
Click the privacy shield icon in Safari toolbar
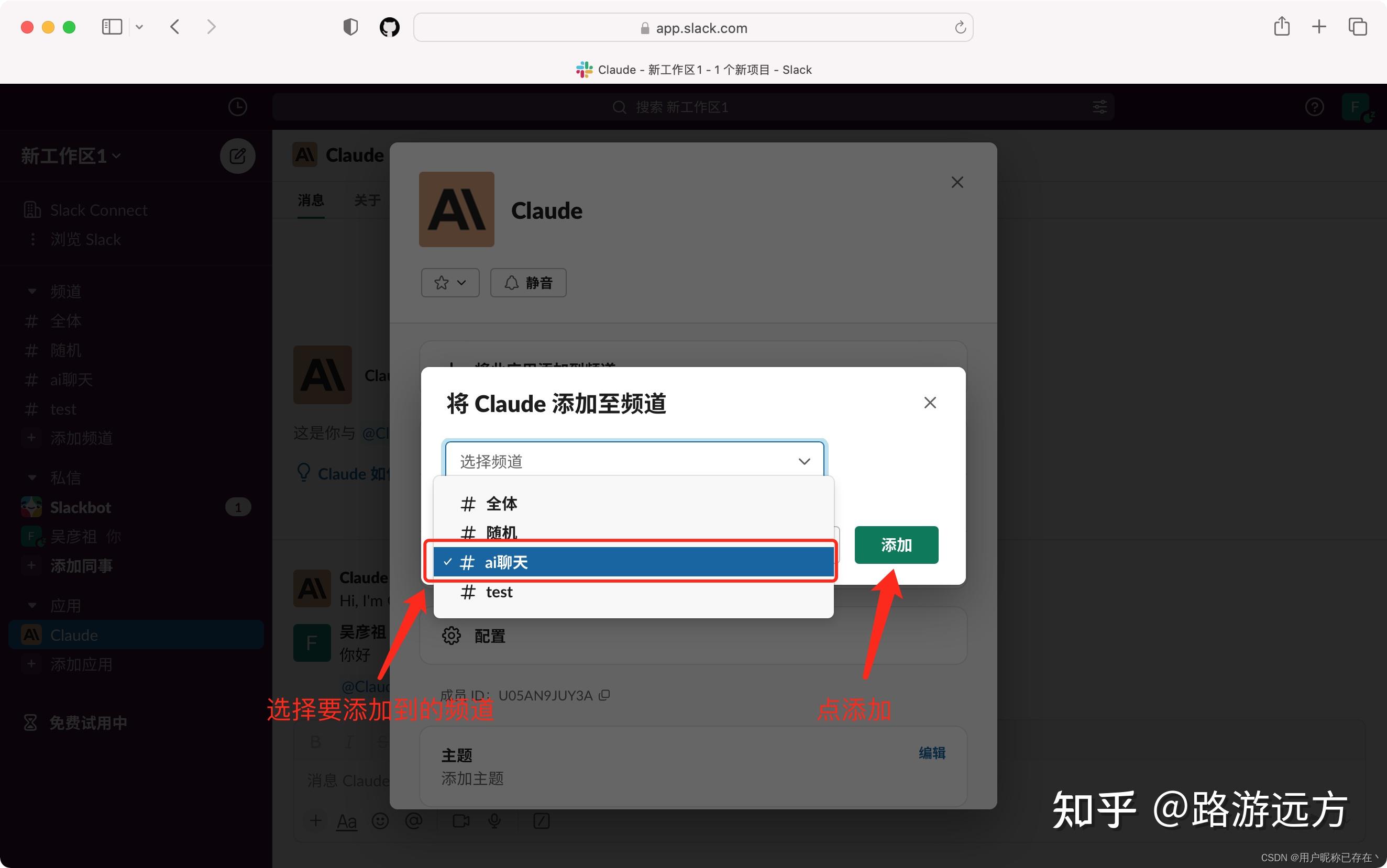point(350,27)
